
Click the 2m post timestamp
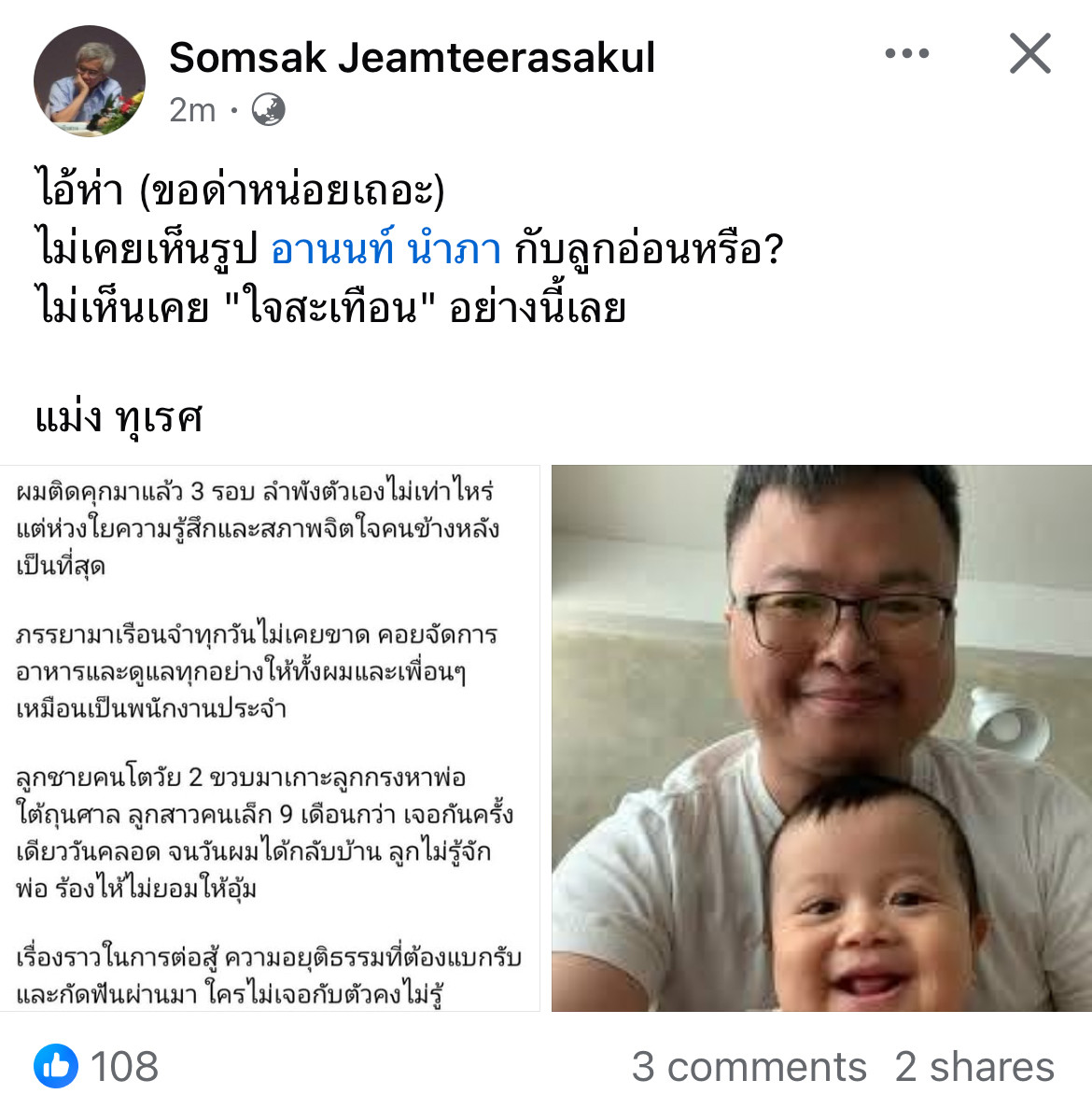tap(192, 110)
